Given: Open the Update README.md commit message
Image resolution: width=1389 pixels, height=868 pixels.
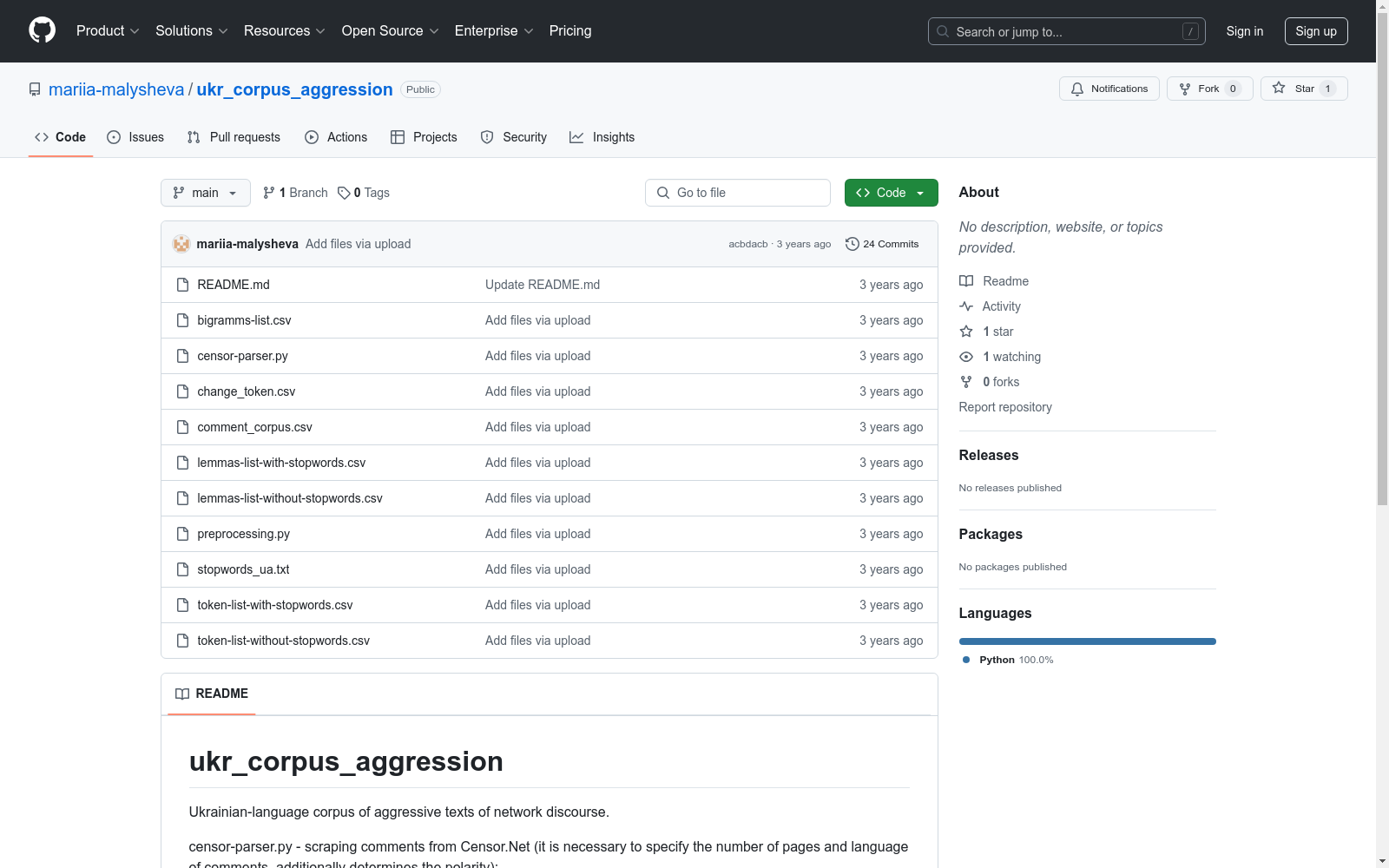Looking at the screenshot, I should (x=543, y=285).
